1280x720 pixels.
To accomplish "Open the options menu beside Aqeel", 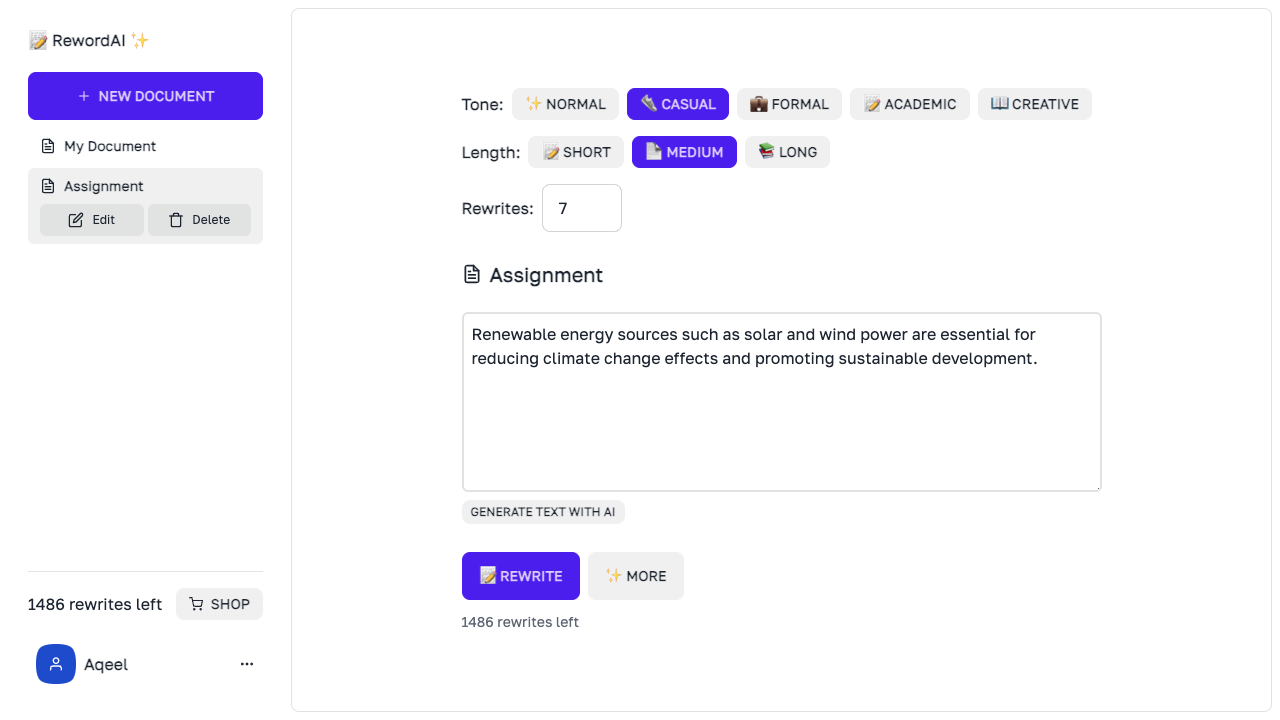I will pos(246,664).
